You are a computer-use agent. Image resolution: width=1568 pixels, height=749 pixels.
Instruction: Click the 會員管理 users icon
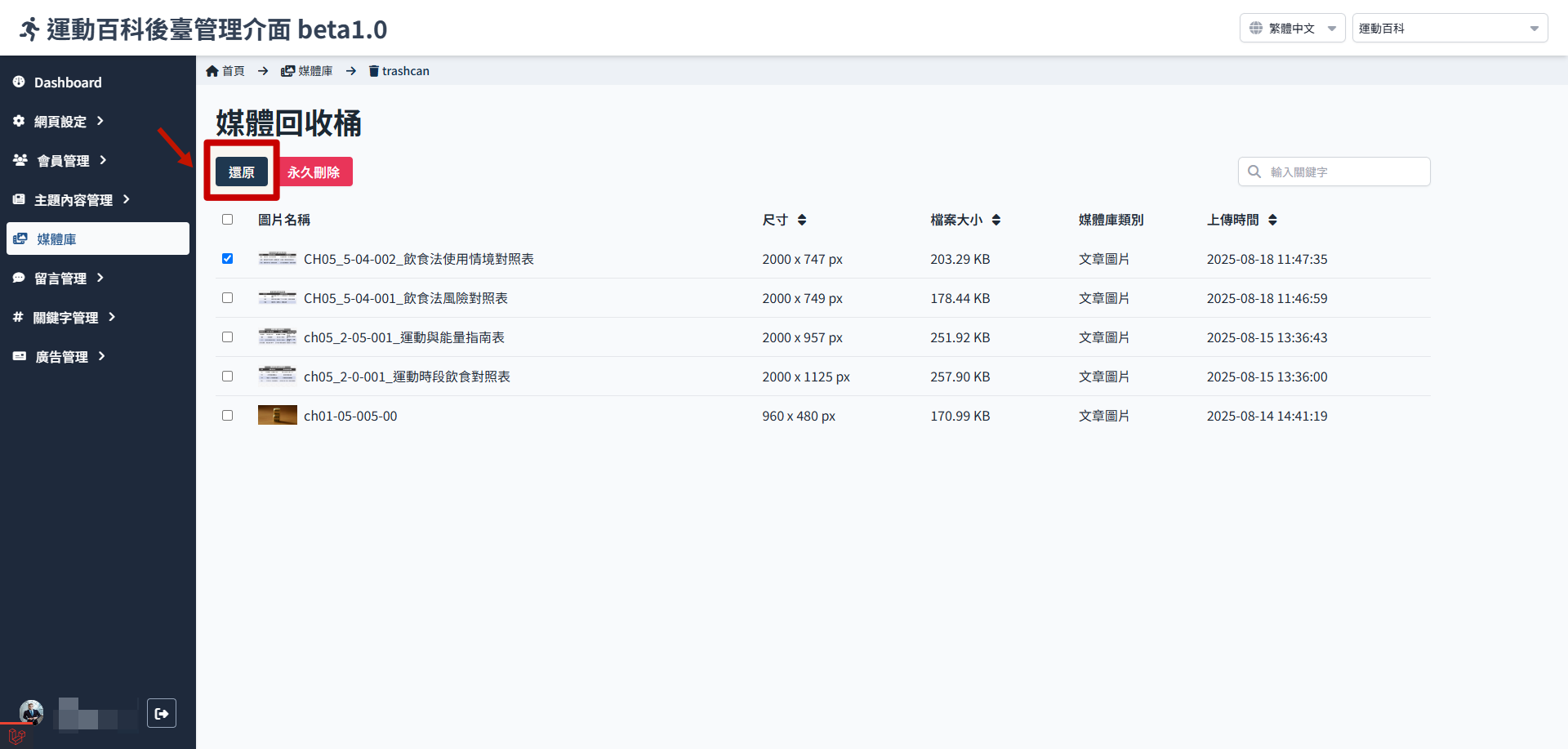(x=20, y=160)
